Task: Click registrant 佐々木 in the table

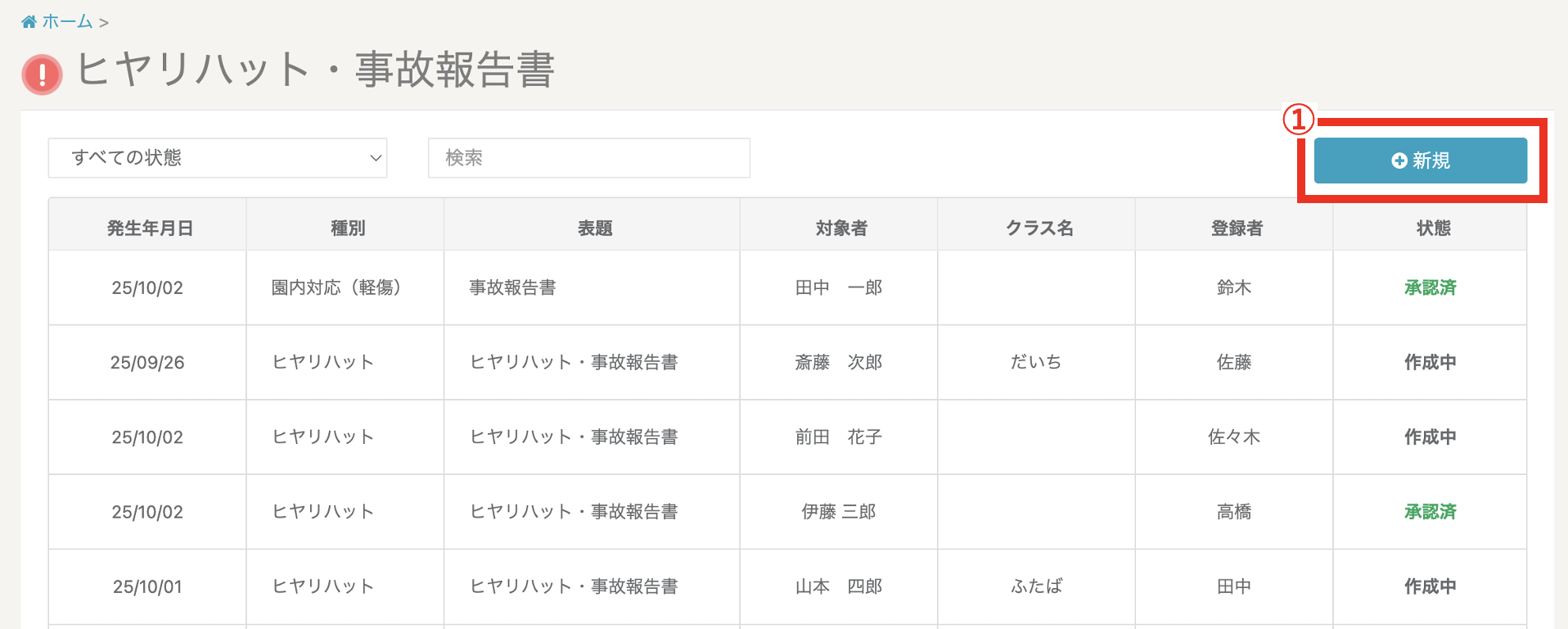Action: point(1233,437)
